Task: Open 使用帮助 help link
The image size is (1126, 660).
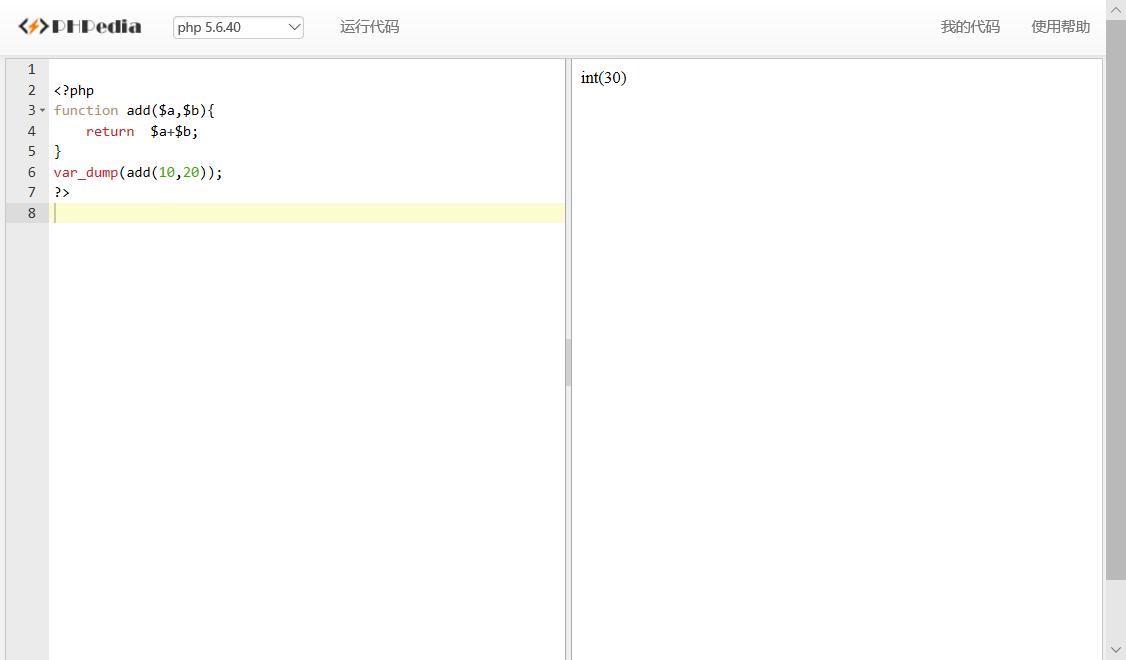Action: [x=1061, y=27]
